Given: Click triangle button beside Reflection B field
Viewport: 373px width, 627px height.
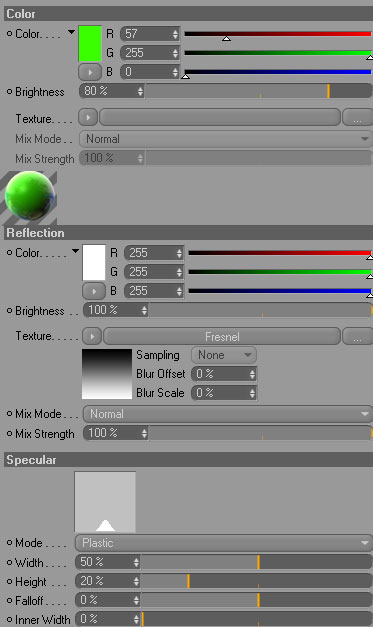Looking at the screenshot, I should [94, 292].
